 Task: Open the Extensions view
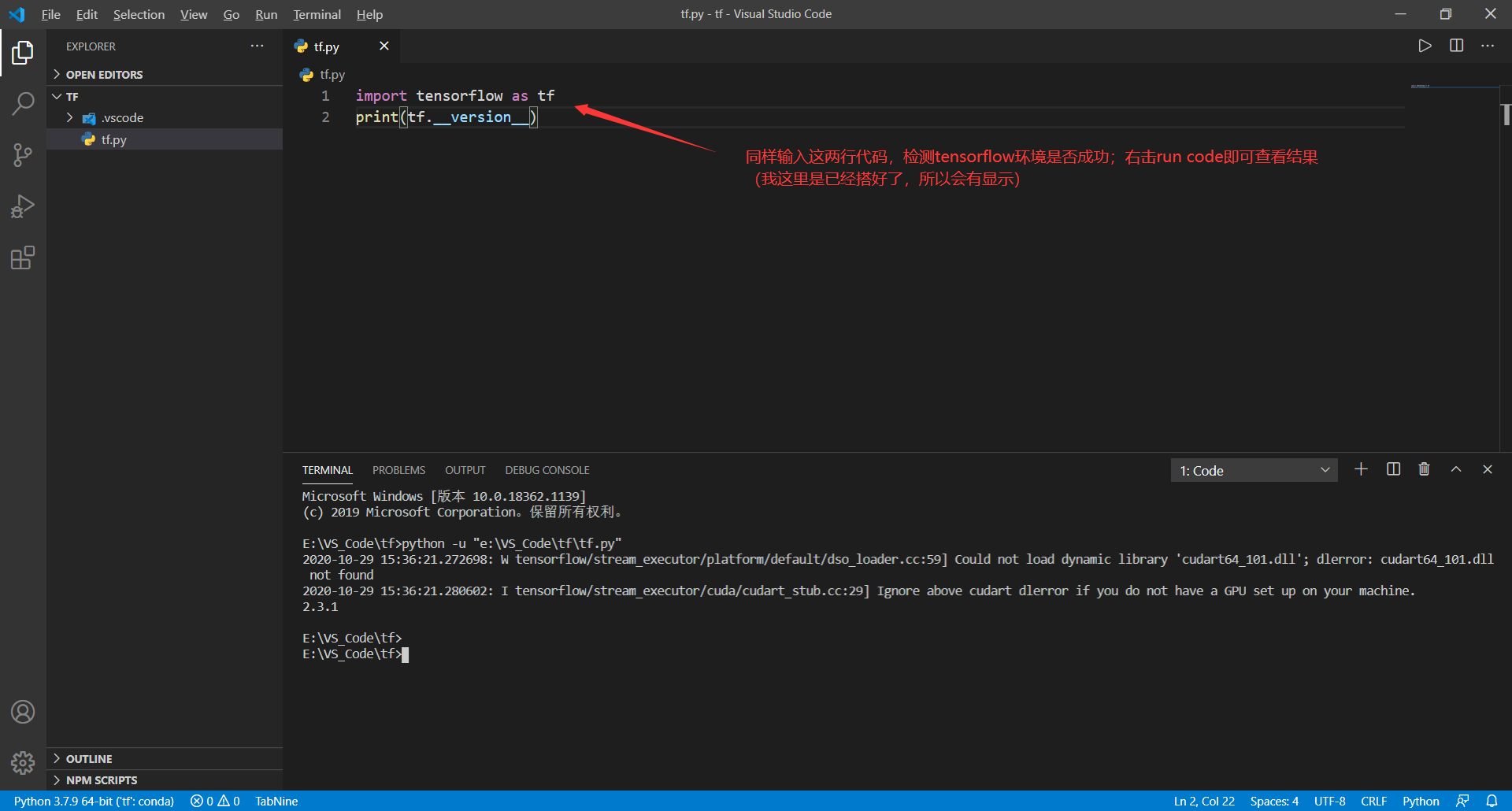pyautogui.click(x=23, y=257)
